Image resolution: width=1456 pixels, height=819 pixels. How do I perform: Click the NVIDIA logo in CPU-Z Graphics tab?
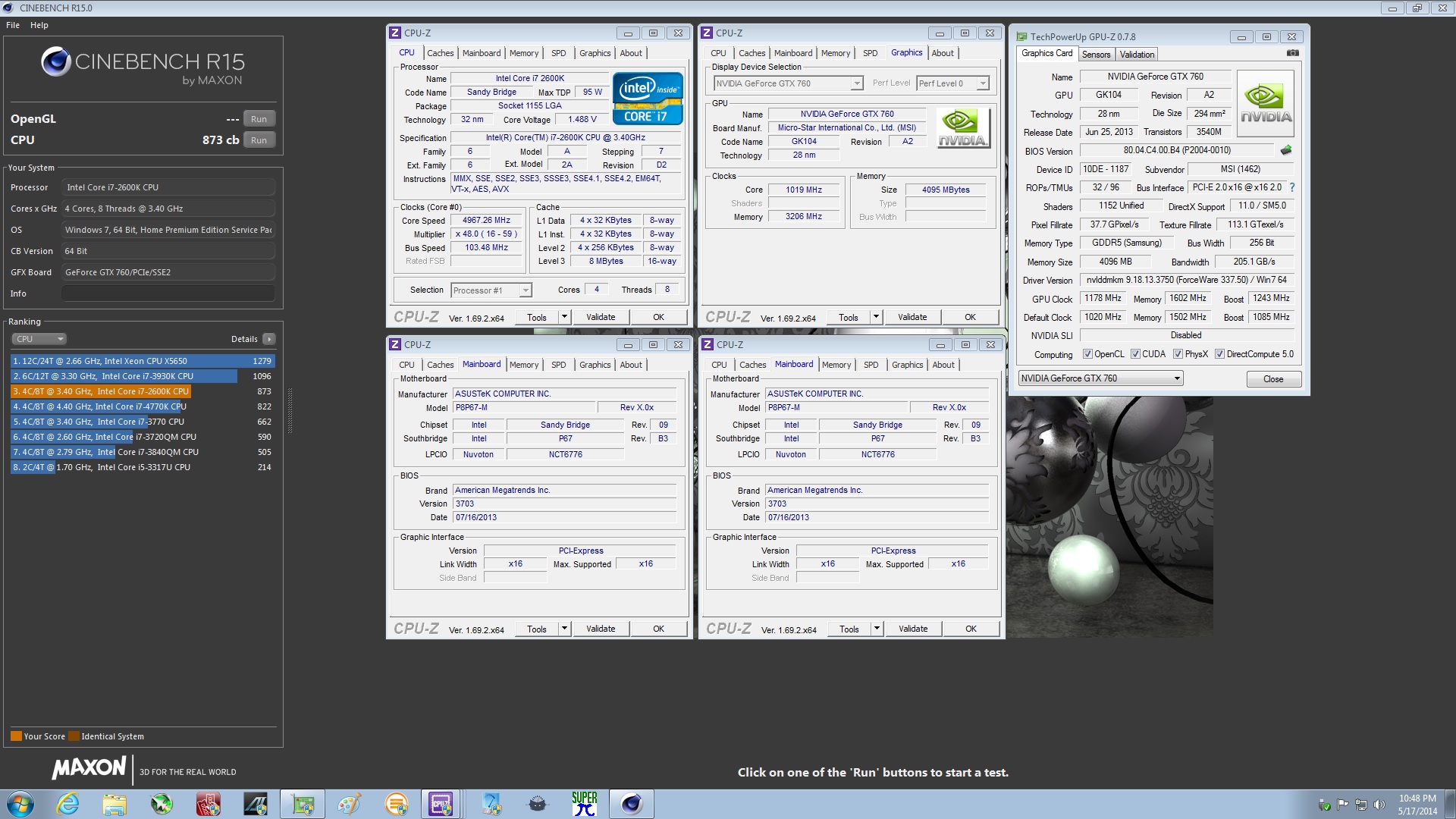963,128
